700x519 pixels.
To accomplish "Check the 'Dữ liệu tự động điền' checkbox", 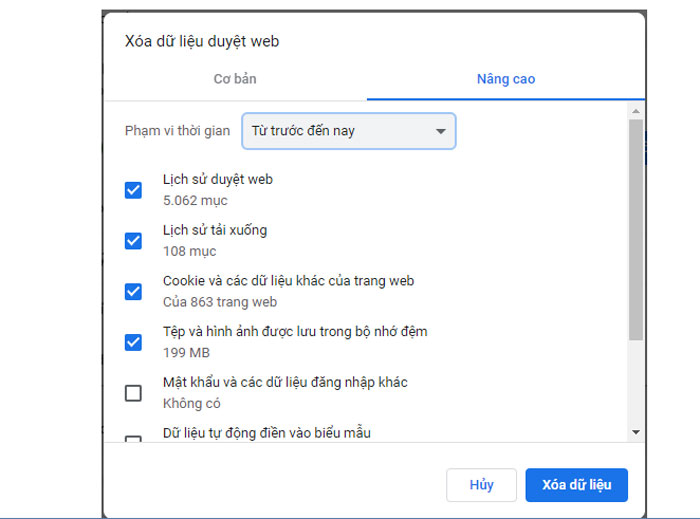I will [x=133, y=438].
